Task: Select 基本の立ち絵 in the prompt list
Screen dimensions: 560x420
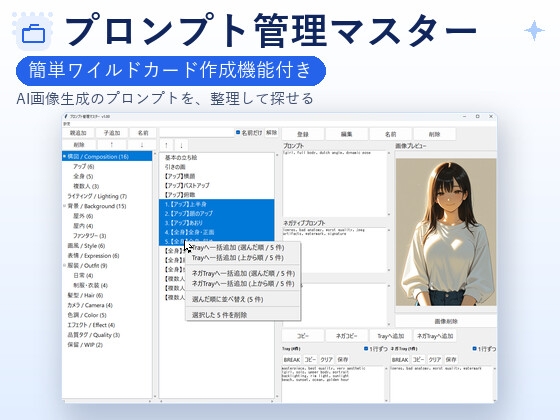Action: [181, 158]
